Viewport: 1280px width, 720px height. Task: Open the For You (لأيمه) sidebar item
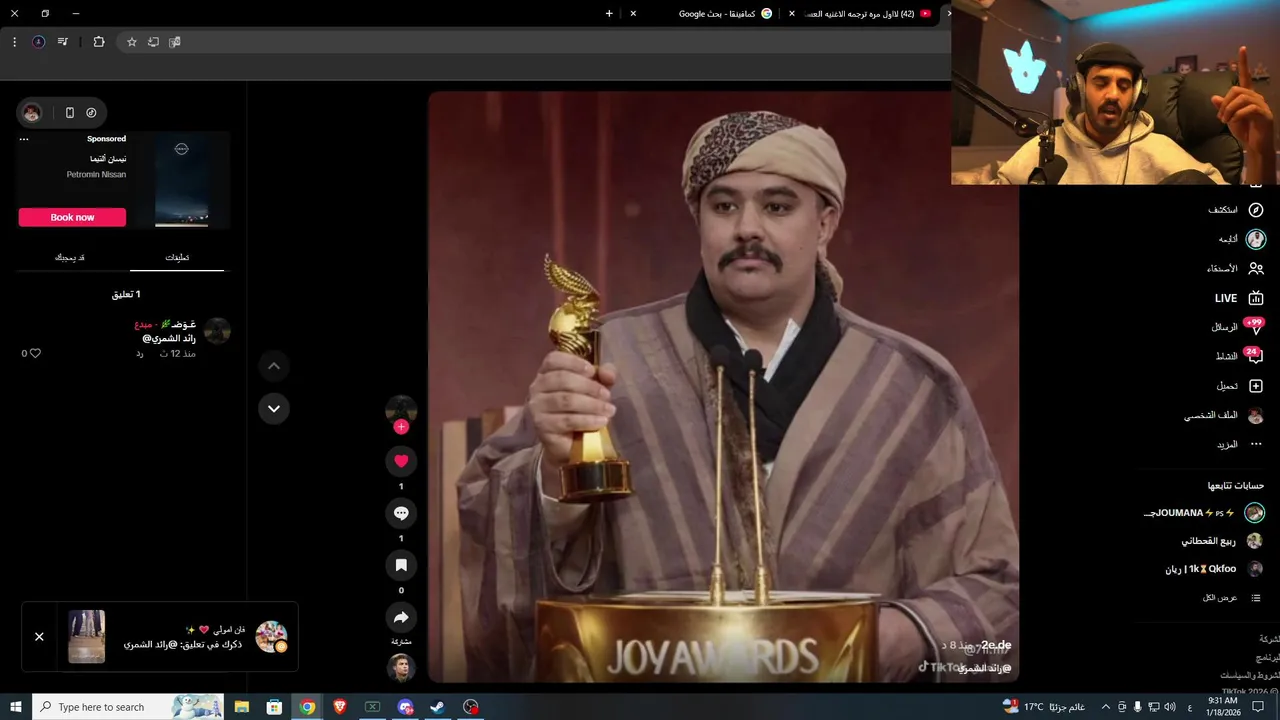point(1240,239)
